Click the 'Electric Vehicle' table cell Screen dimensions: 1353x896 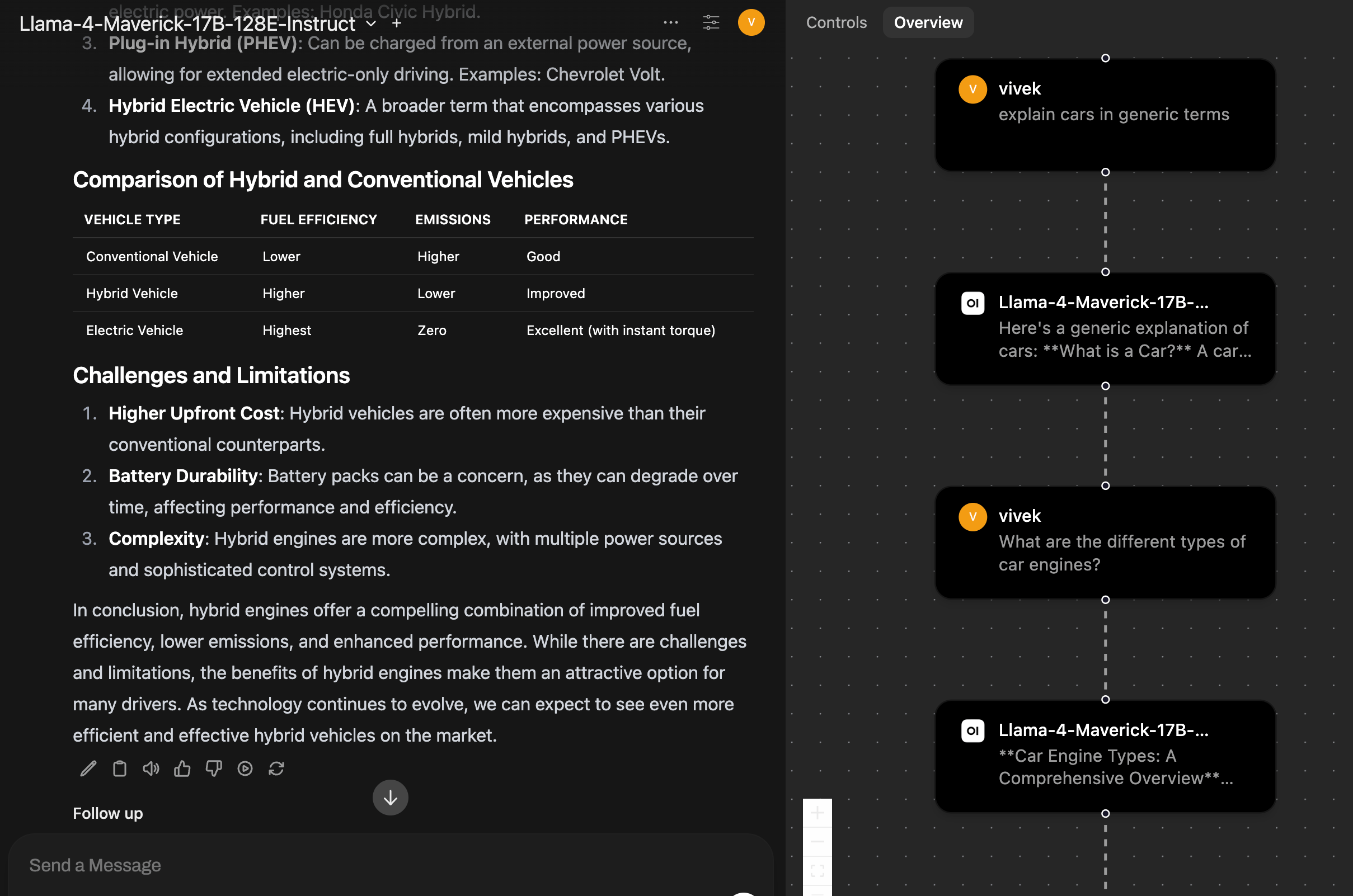tap(134, 331)
